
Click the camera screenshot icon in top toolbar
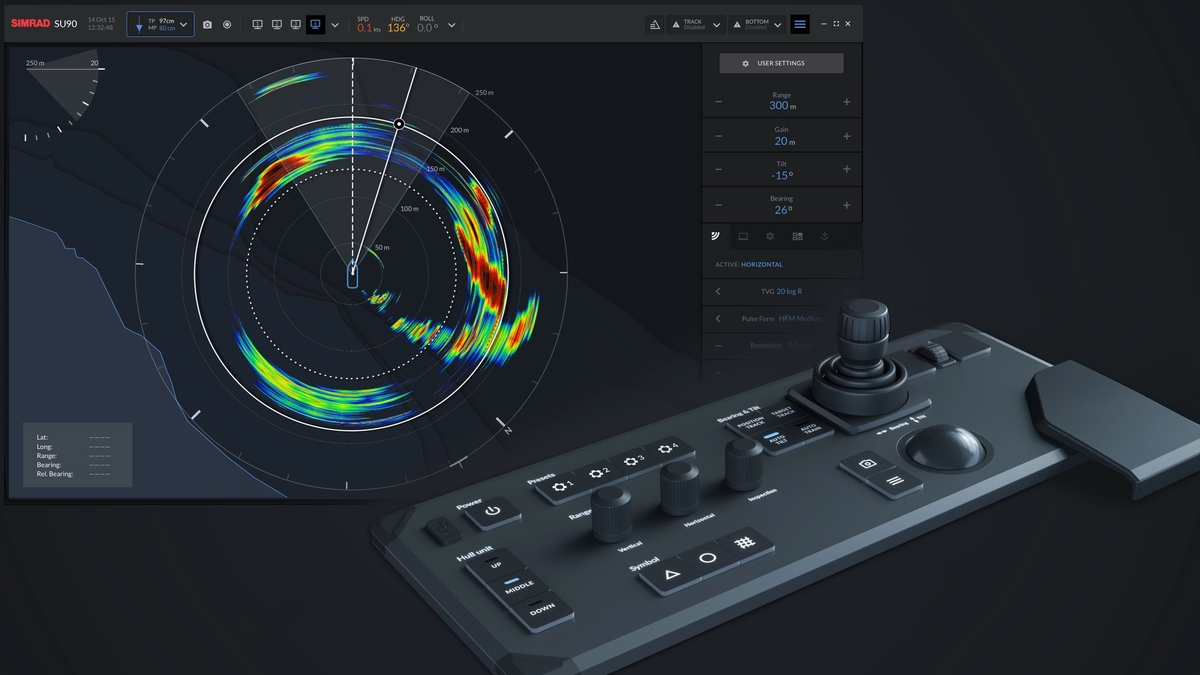click(207, 24)
